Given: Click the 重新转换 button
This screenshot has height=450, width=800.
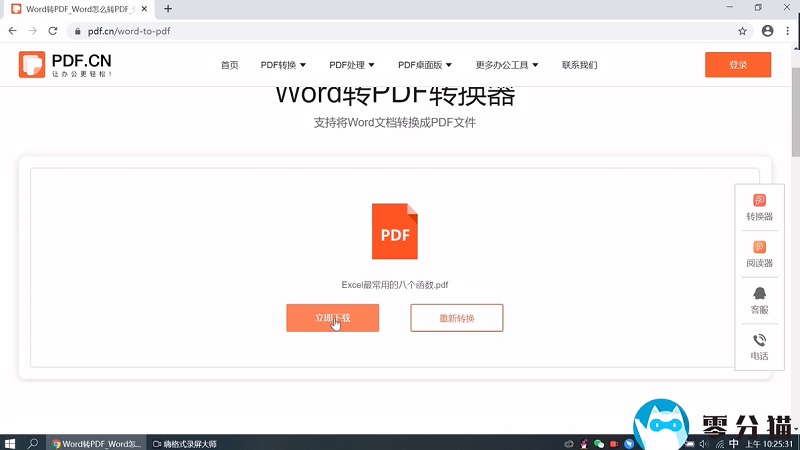Looking at the screenshot, I should tap(456, 318).
